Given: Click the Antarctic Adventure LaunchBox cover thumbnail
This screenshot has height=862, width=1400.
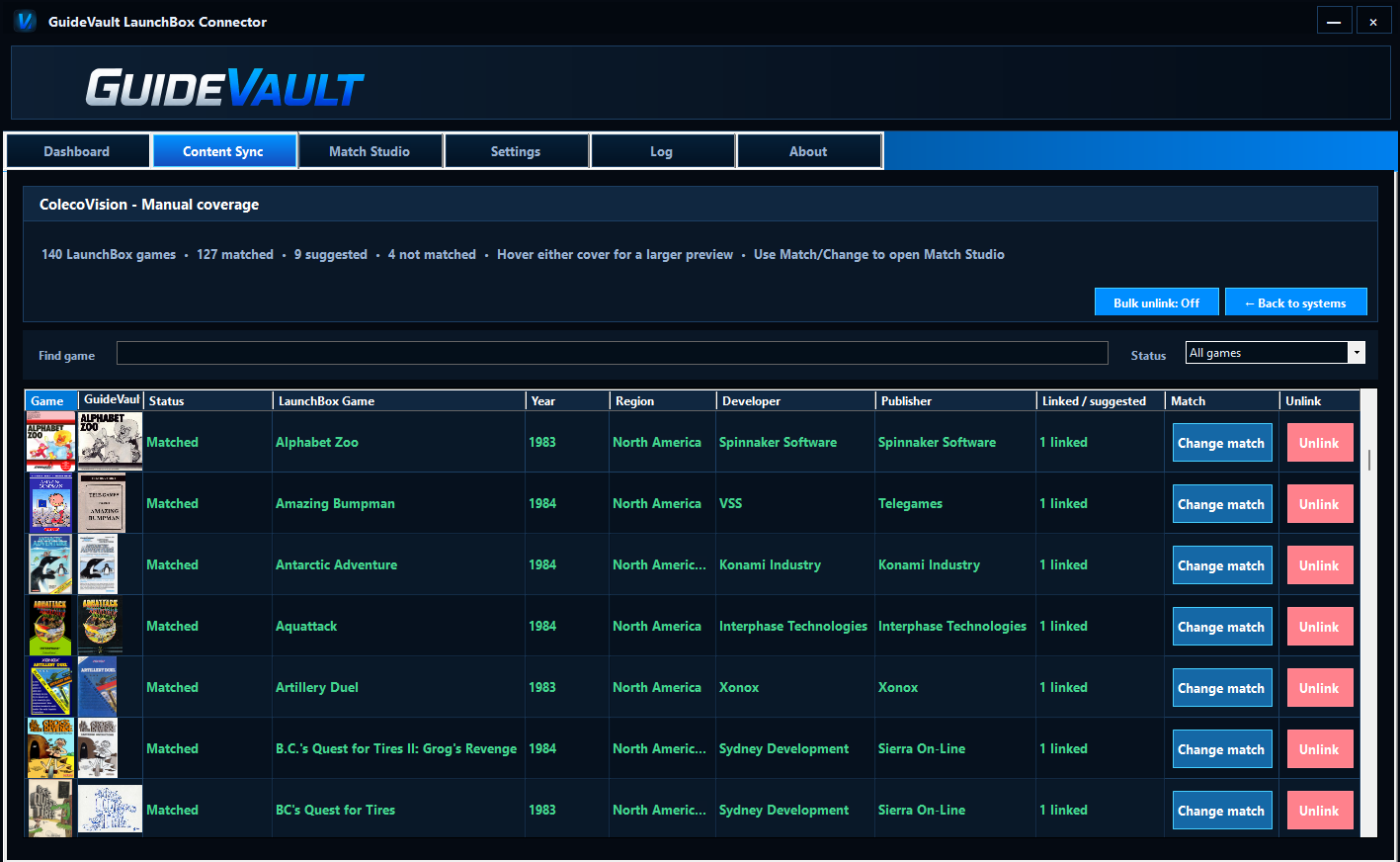Looking at the screenshot, I should (50, 564).
